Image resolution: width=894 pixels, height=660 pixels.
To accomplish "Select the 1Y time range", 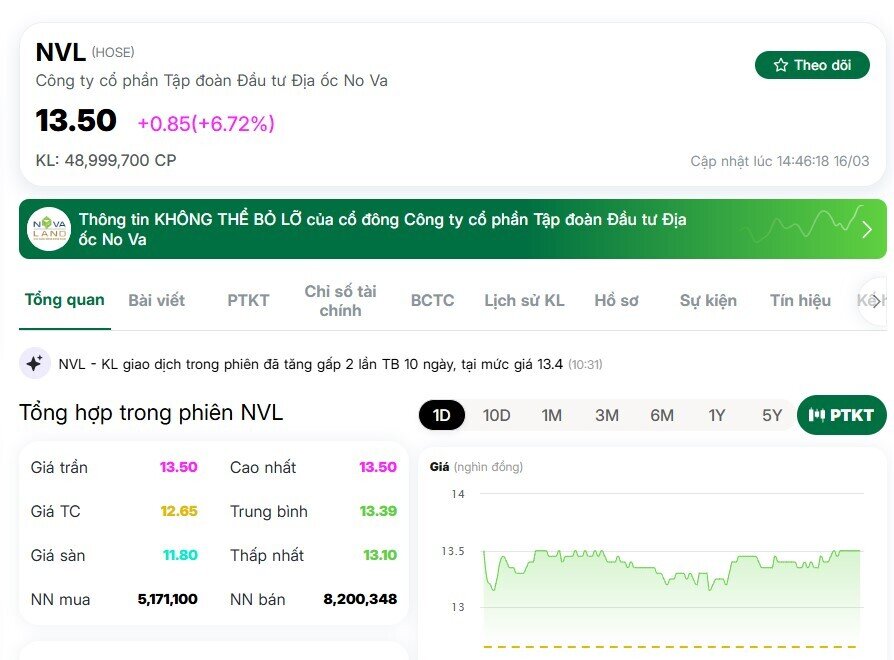I will pyautogui.click(x=717, y=414).
